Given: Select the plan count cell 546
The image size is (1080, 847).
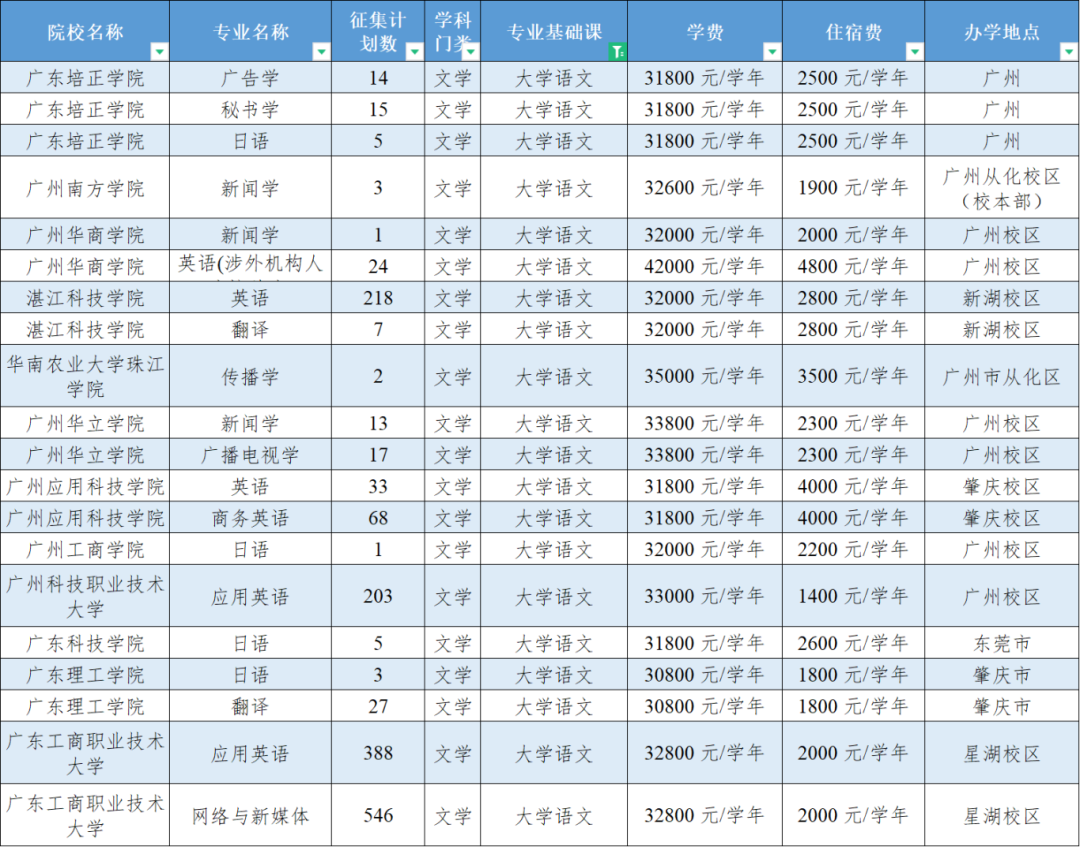Looking at the screenshot, I should (378, 815).
